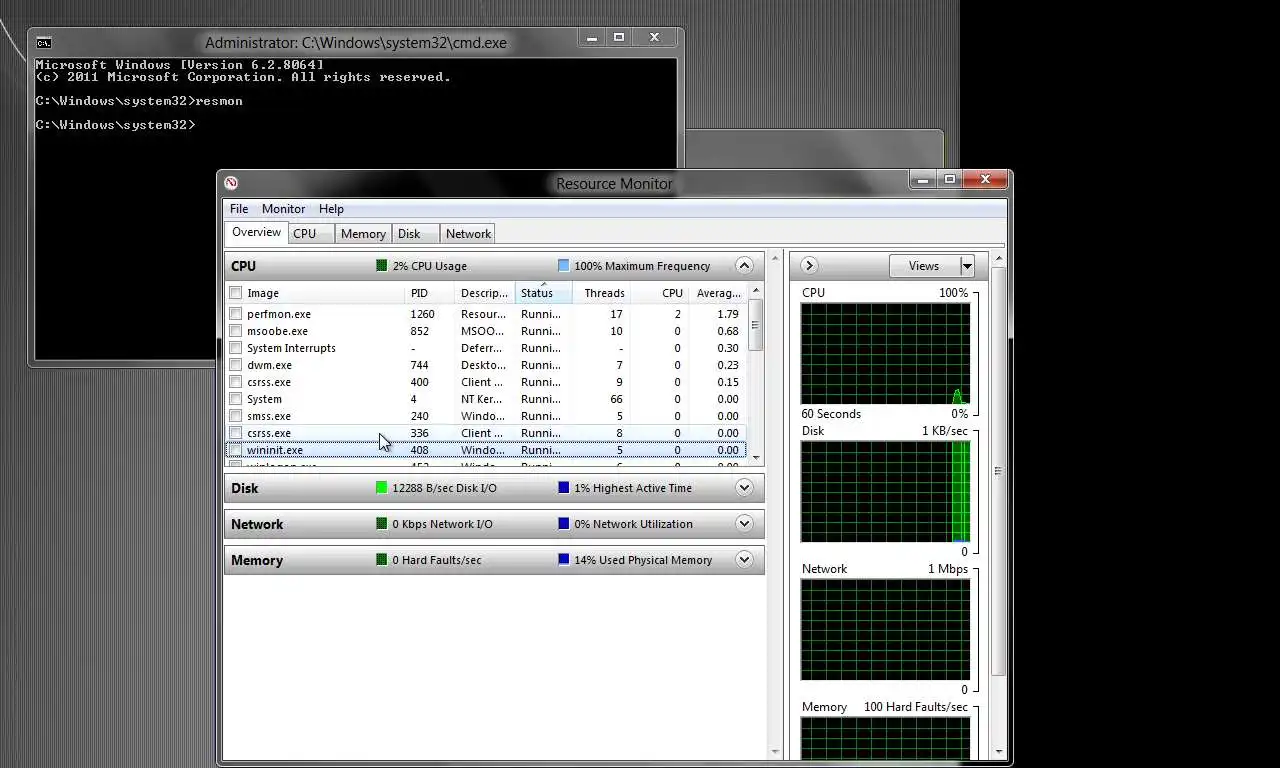Collapse the CPU section chevron
Screen dimensions: 1280x768
744,266
